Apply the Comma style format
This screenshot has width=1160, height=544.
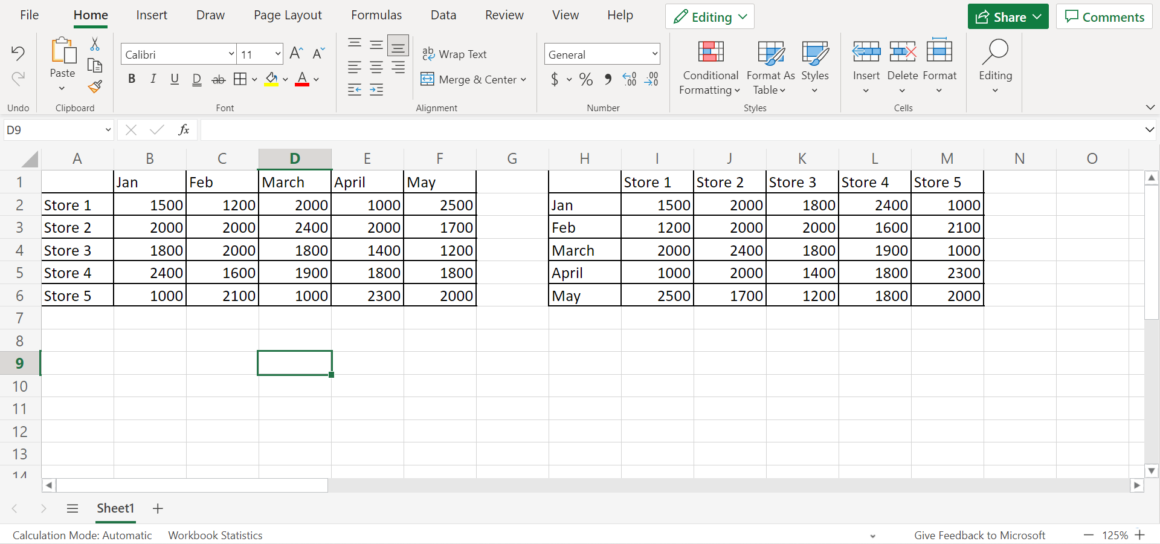[x=608, y=79]
